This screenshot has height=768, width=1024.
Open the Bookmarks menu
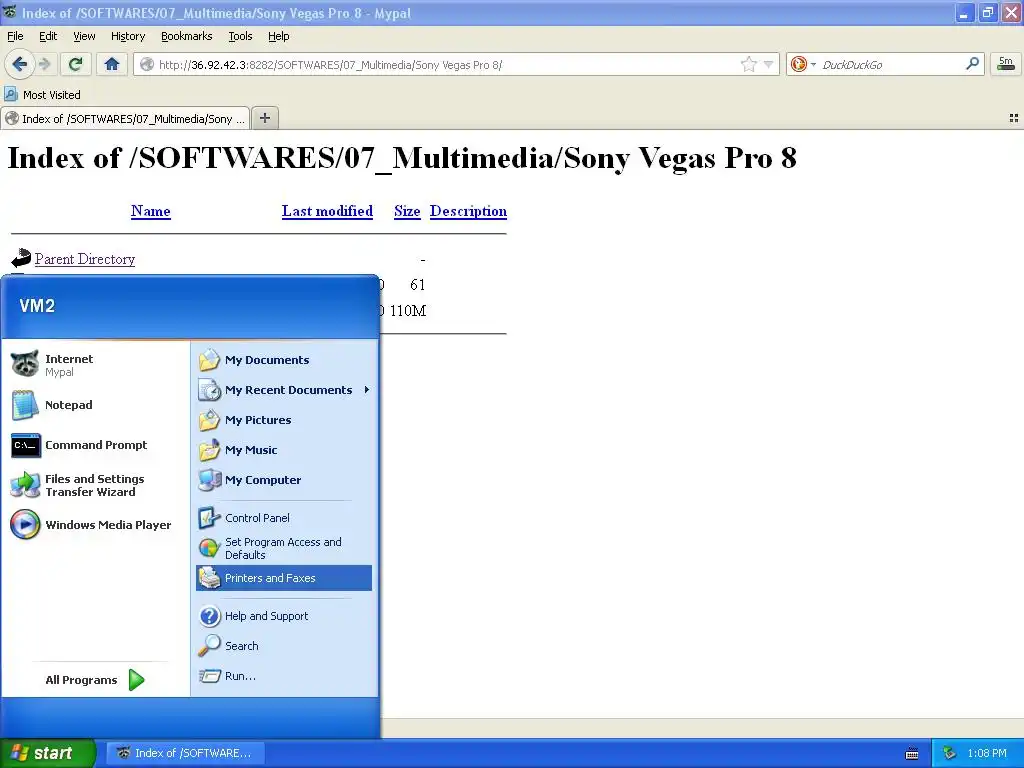point(186,36)
